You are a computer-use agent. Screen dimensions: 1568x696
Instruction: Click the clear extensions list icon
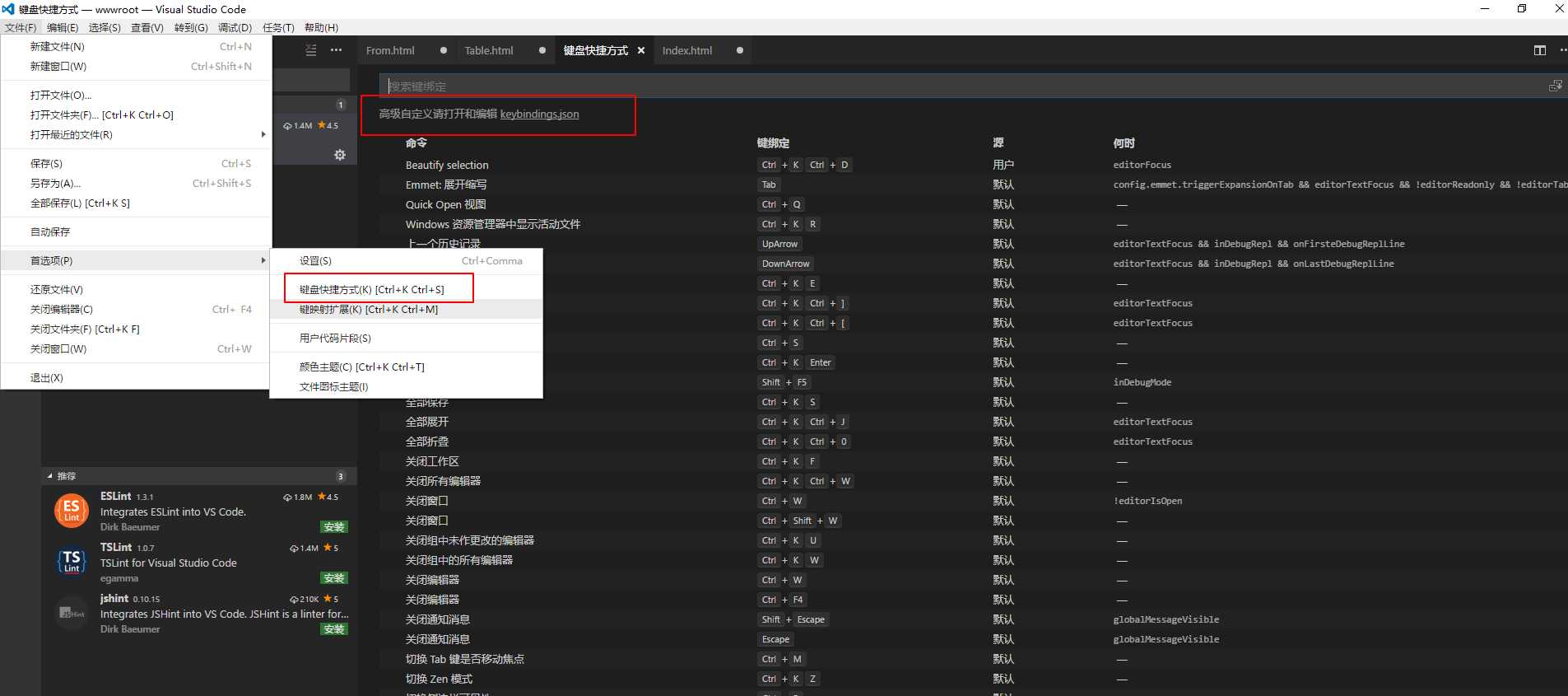[310, 50]
